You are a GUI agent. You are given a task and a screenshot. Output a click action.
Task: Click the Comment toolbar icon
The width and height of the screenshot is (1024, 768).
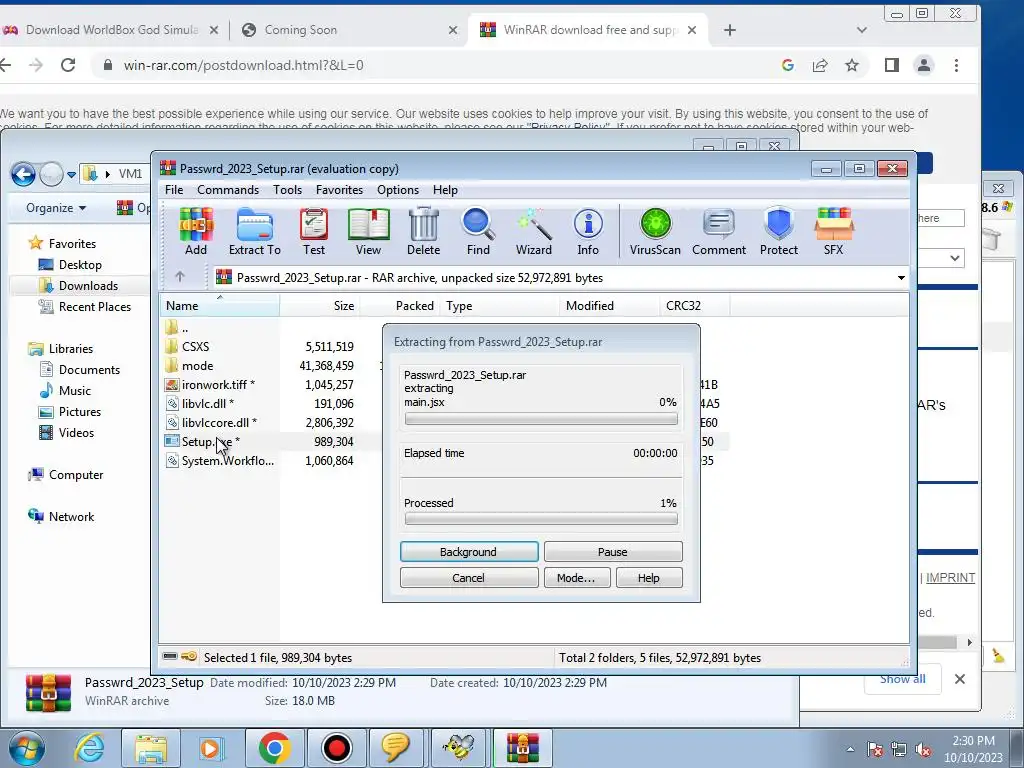719,231
